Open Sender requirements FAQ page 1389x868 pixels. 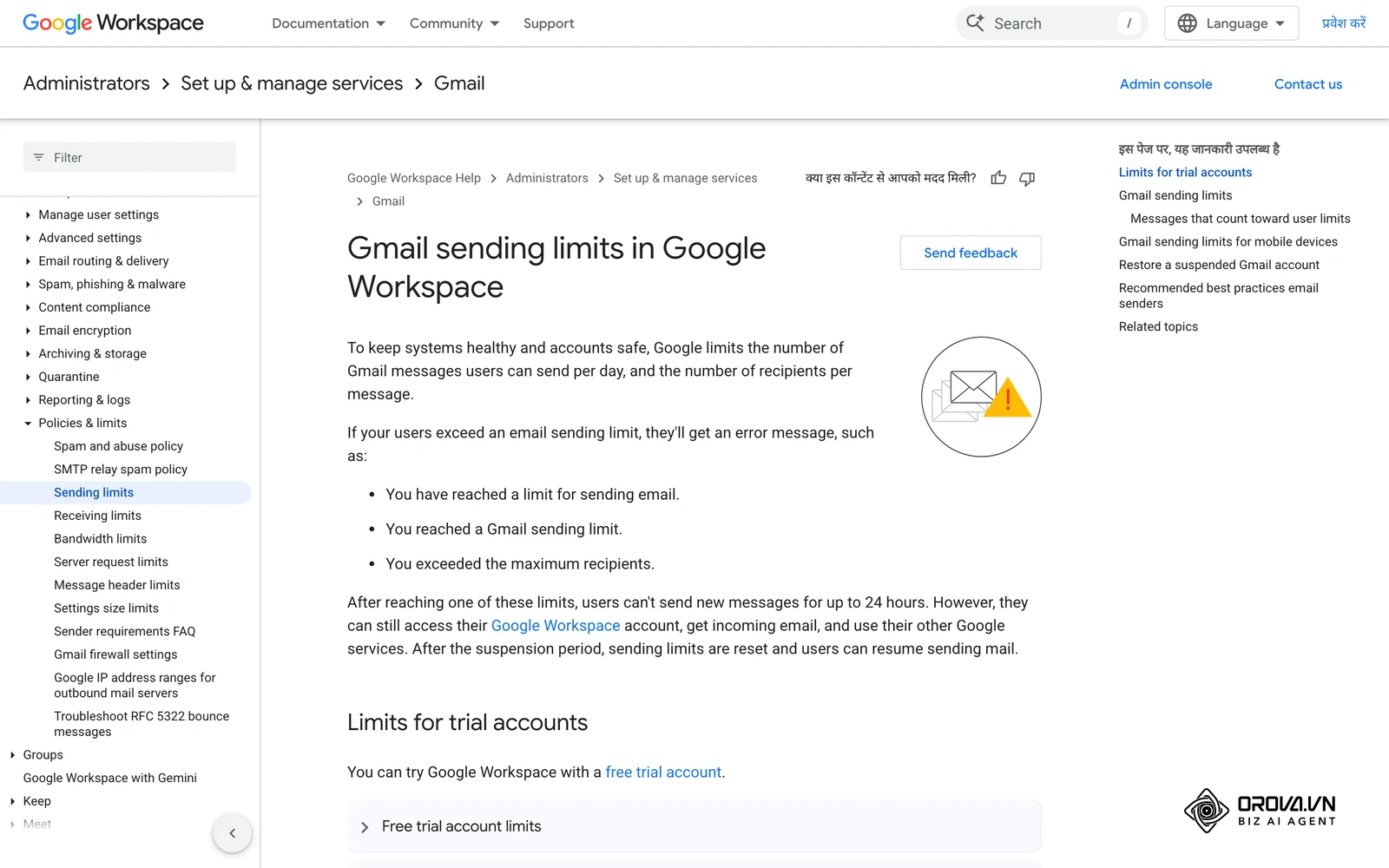[x=124, y=632]
